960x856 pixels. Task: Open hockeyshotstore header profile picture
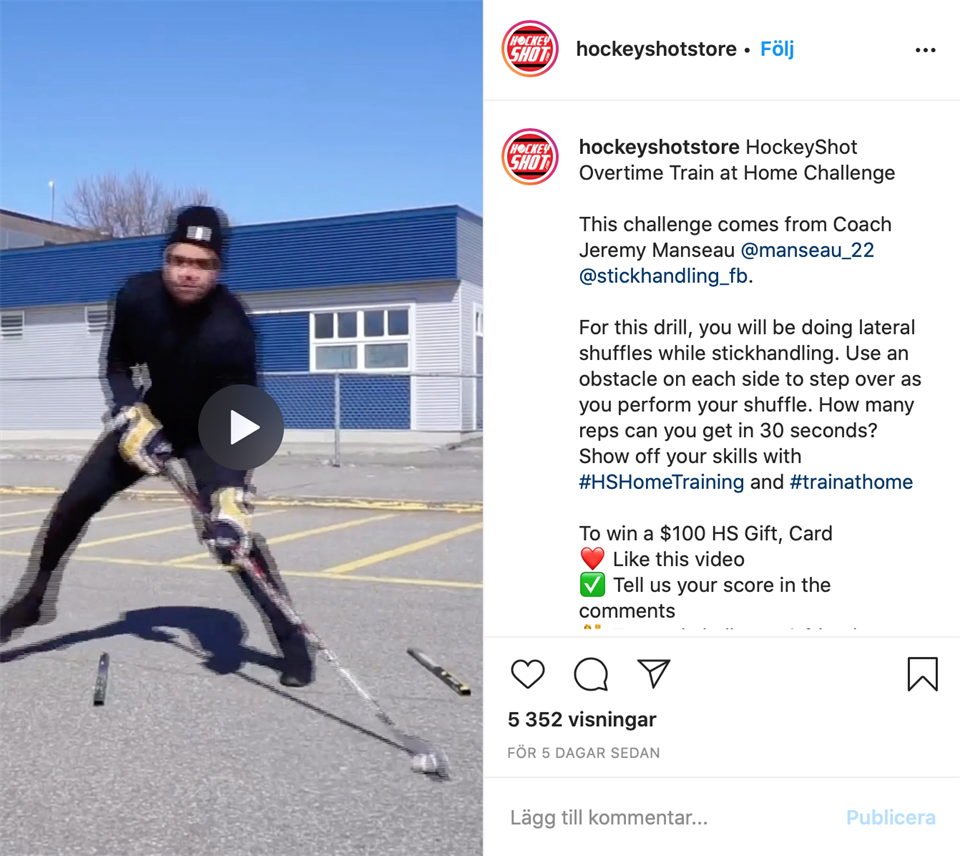point(530,49)
